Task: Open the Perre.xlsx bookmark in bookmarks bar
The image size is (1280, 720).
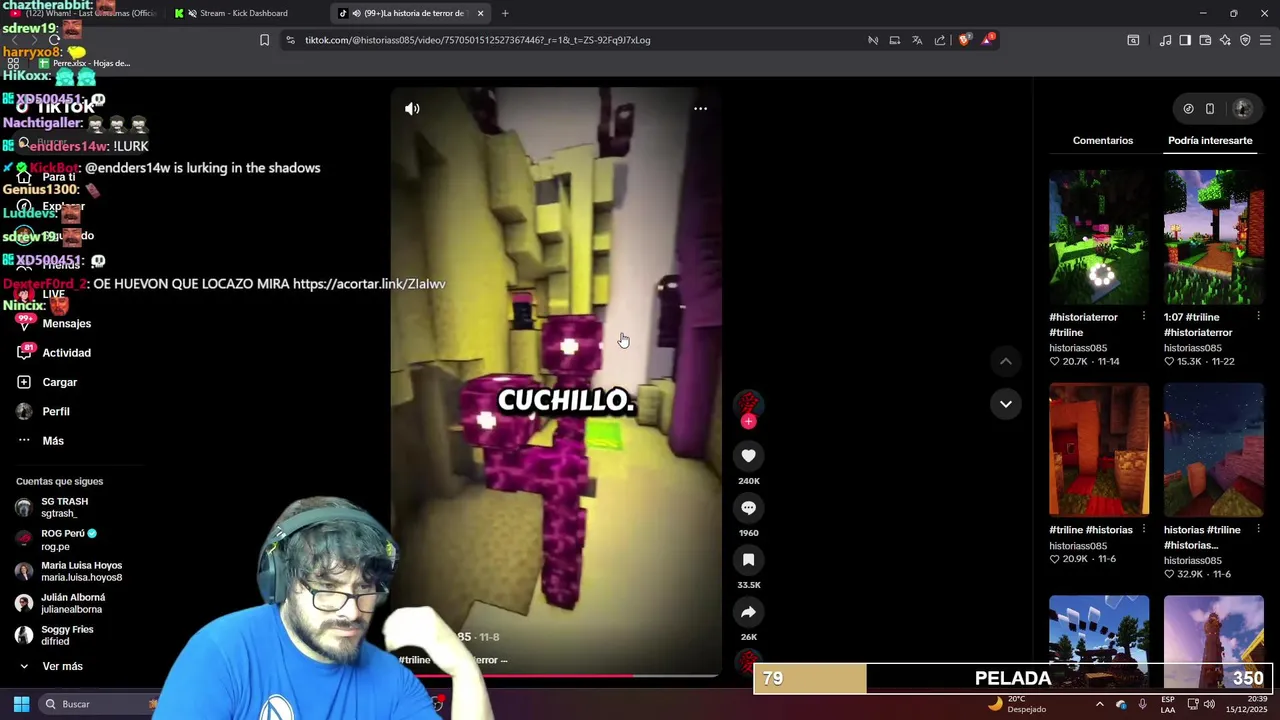Action: point(85,63)
